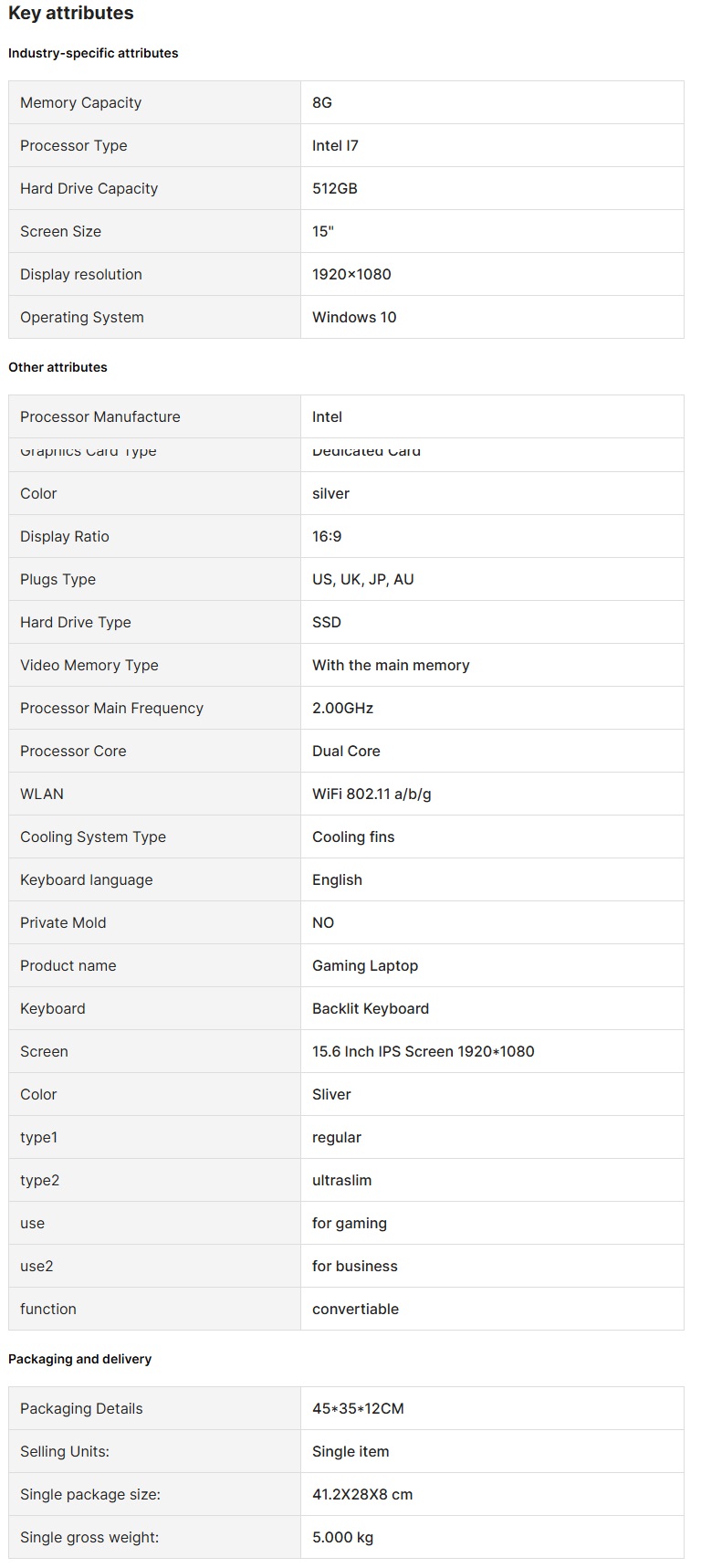Select the Hard Drive Type value SSD
701x1568 pixels.
click(x=327, y=622)
